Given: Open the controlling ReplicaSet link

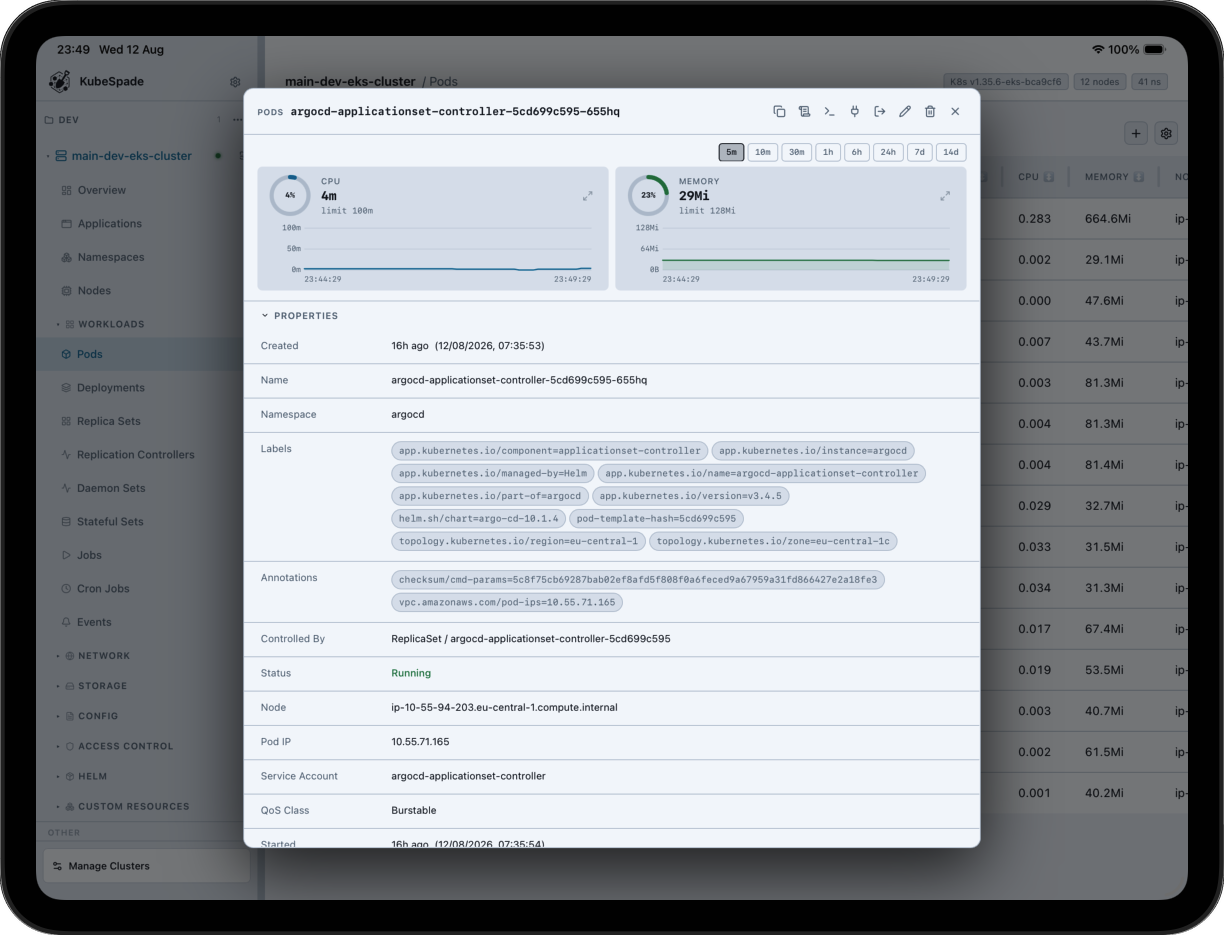Looking at the screenshot, I should point(531,639).
